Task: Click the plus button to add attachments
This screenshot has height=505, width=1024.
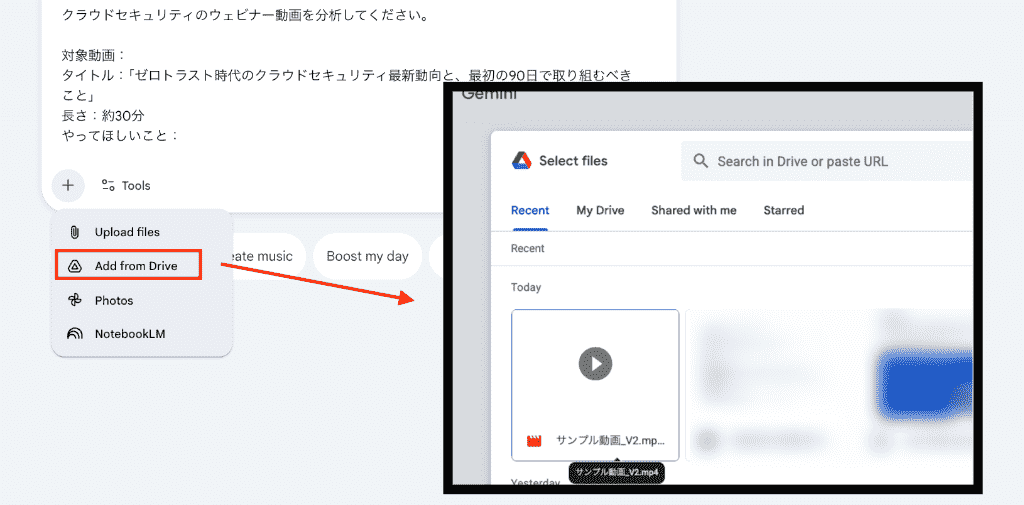Action: [x=68, y=185]
